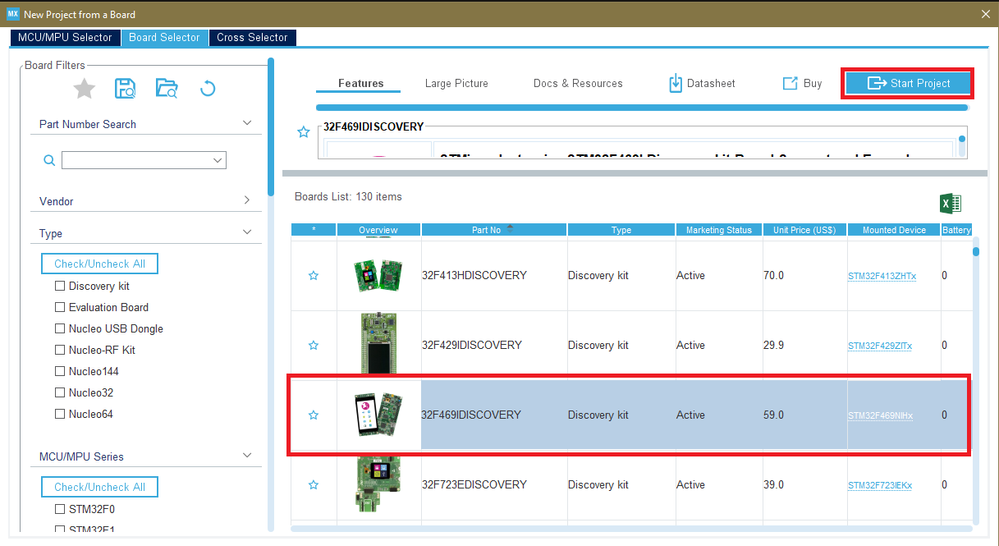Check the Nucleo-RF Kit filter
The height and width of the screenshot is (546, 999).
click(60, 350)
